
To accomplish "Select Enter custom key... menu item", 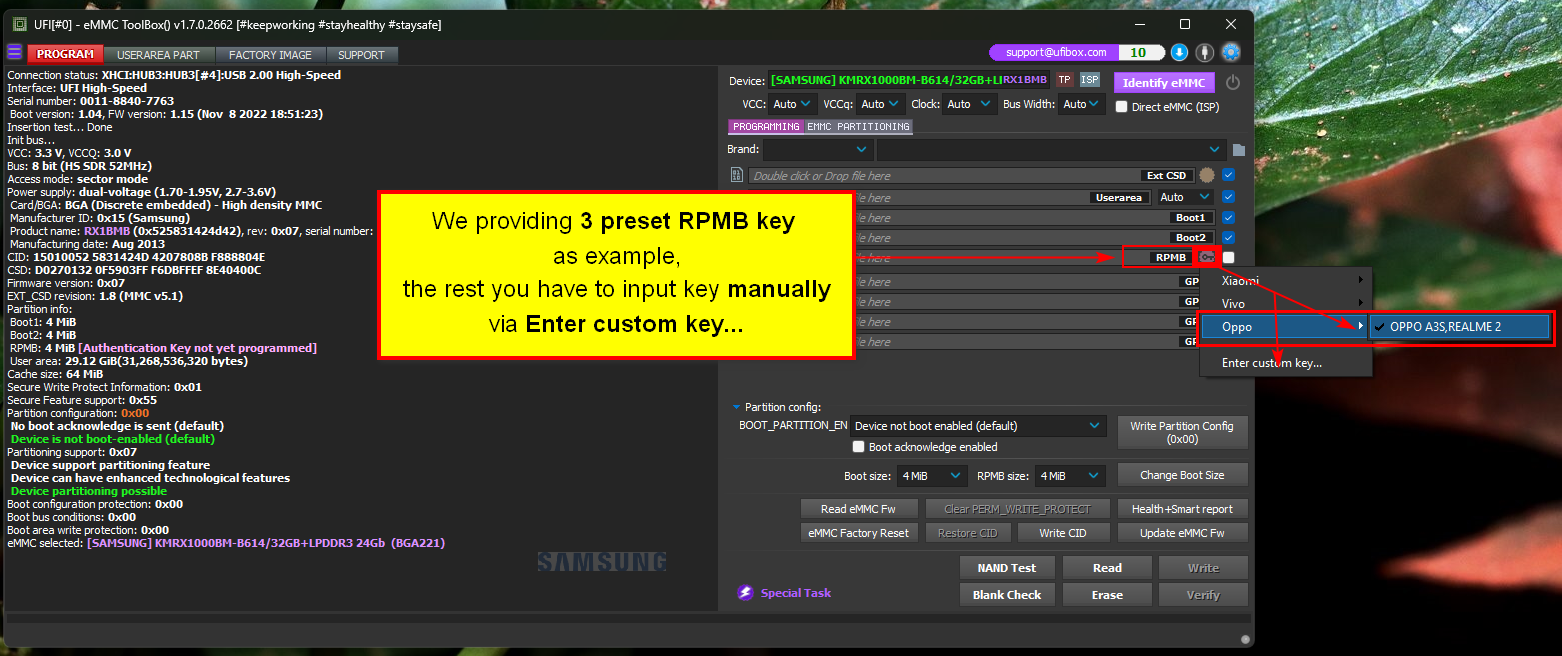I will [x=1285, y=363].
